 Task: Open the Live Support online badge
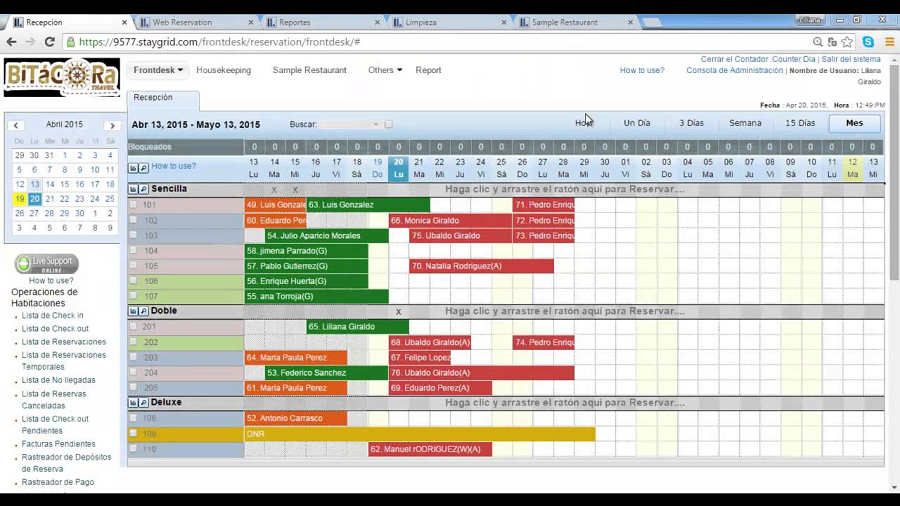pyautogui.click(x=47, y=264)
